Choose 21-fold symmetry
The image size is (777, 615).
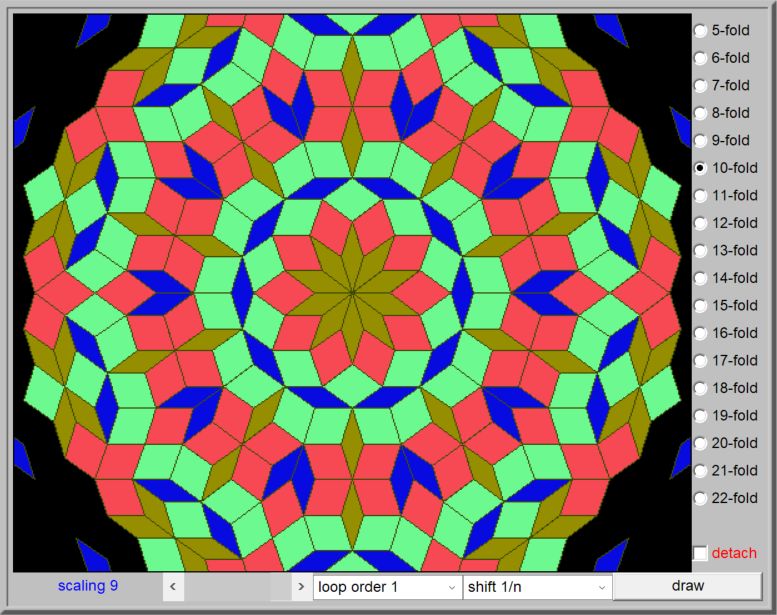click(700, 471)
